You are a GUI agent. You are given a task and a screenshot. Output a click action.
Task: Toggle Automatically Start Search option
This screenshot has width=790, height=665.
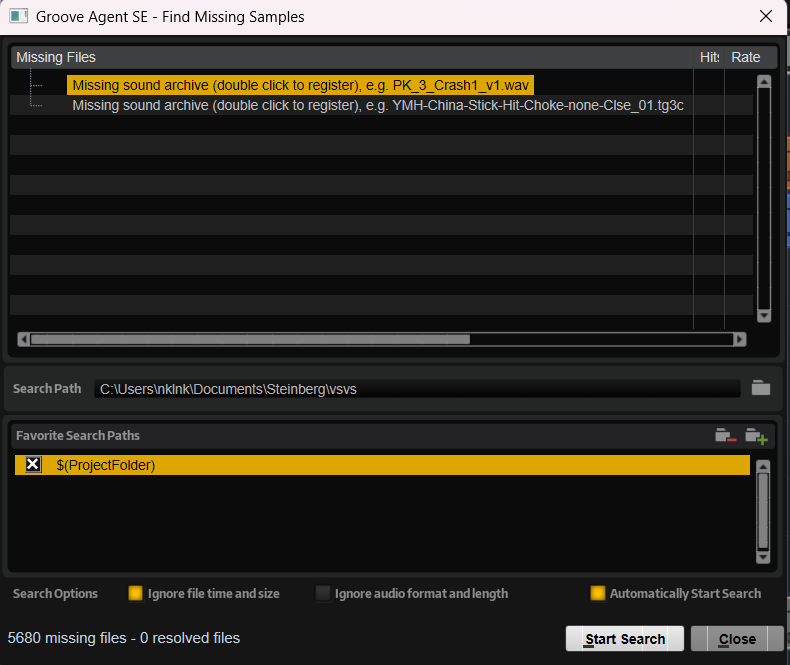pyautogui.click(x=598, y=593)
